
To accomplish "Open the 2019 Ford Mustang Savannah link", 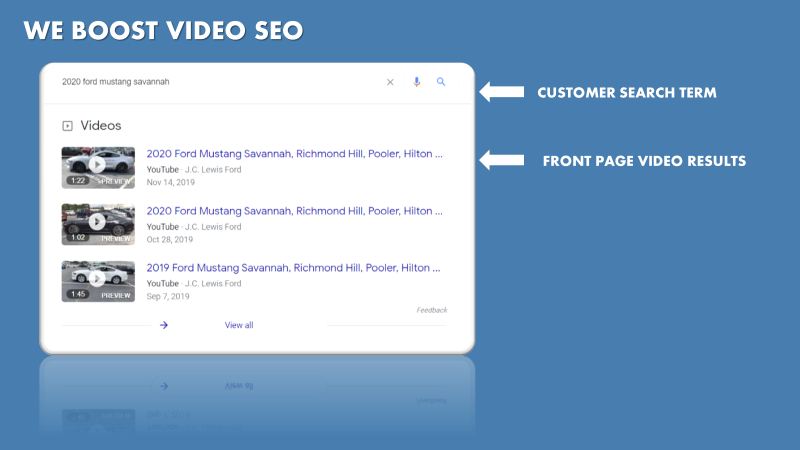I will 293,268.
